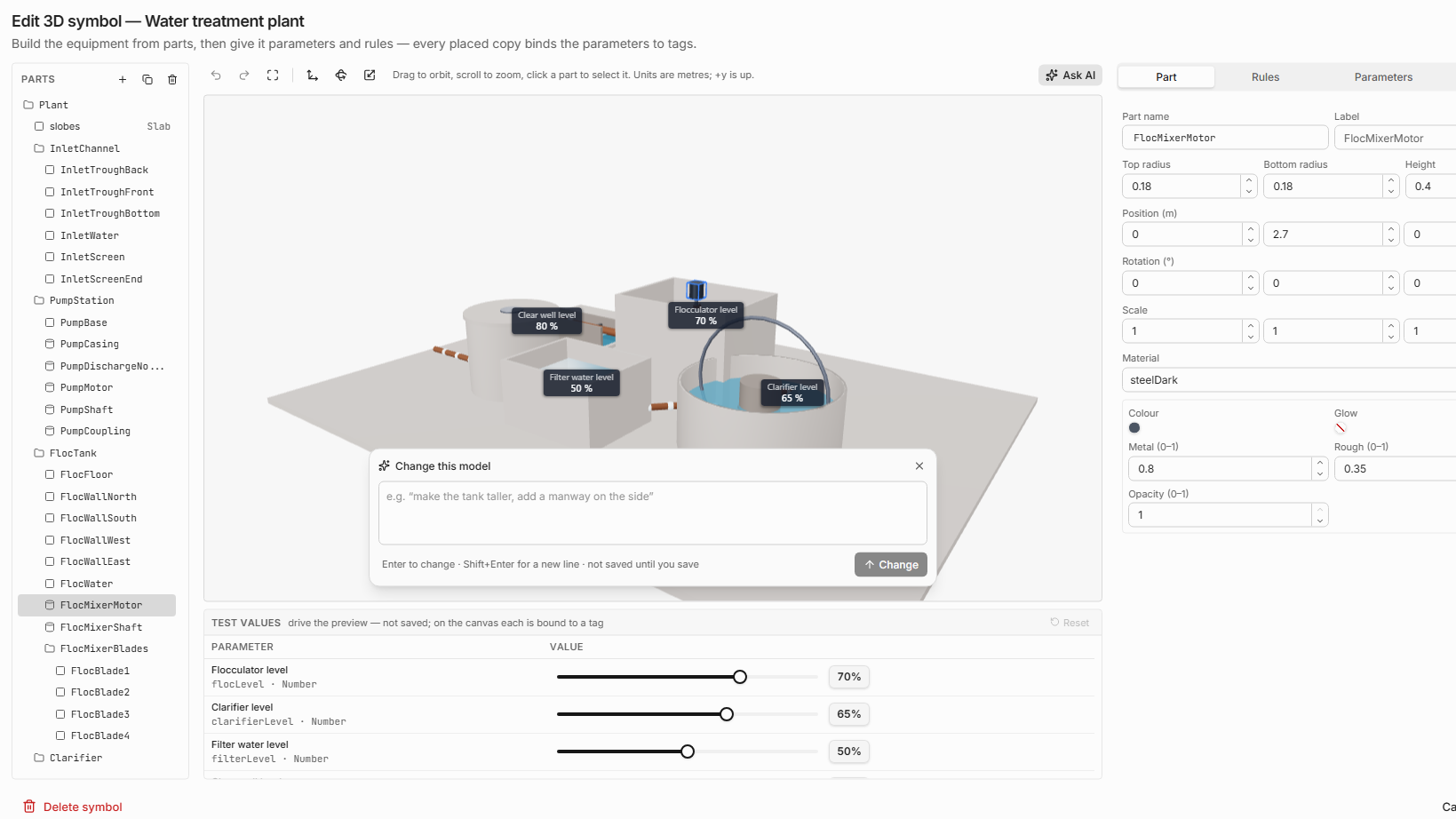Click the Reset icon in Test Values
1456x819 pixels.
[1054, 623]
